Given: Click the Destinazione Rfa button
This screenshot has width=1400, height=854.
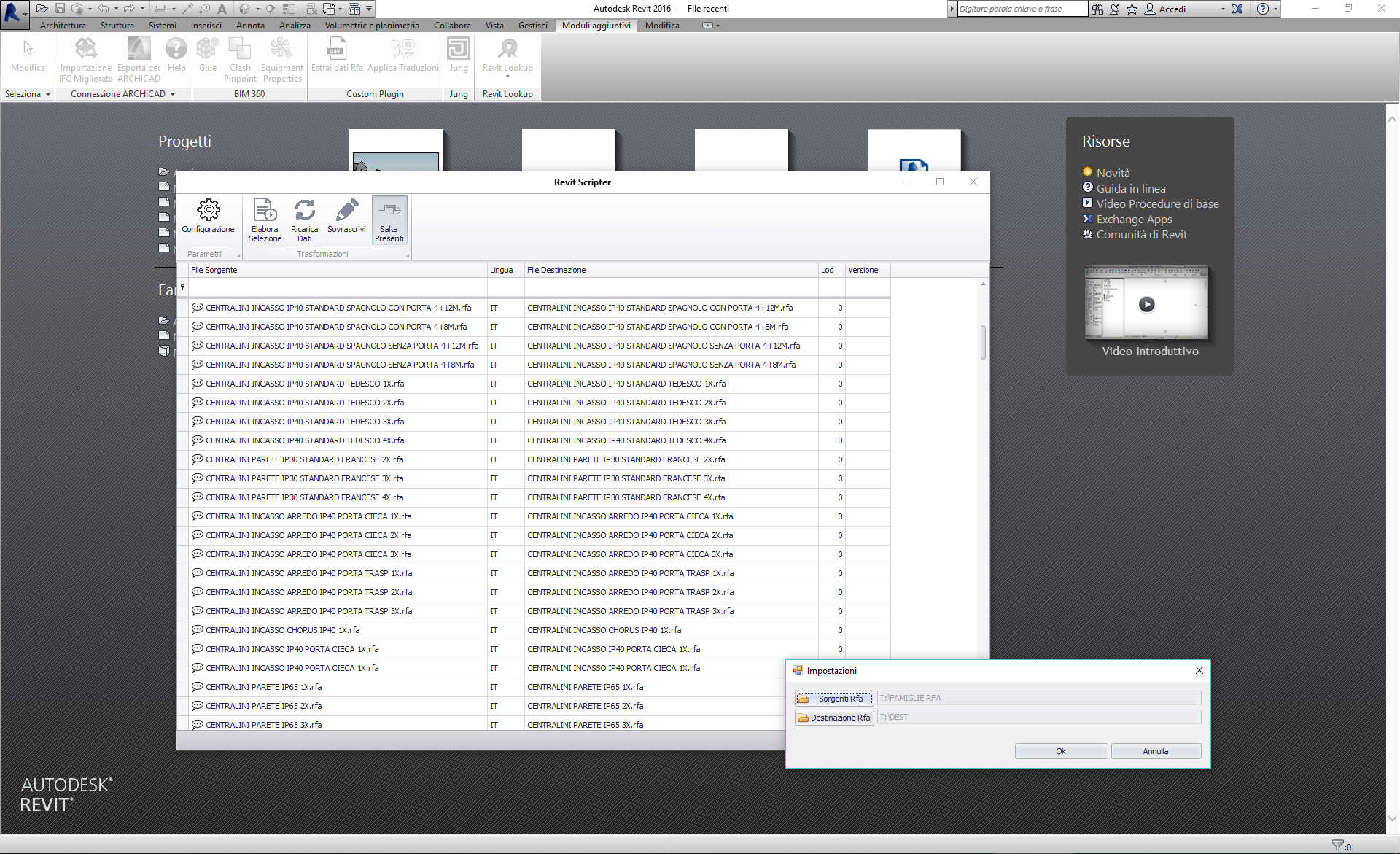Looking at the screenshot, I should [833, 718].
